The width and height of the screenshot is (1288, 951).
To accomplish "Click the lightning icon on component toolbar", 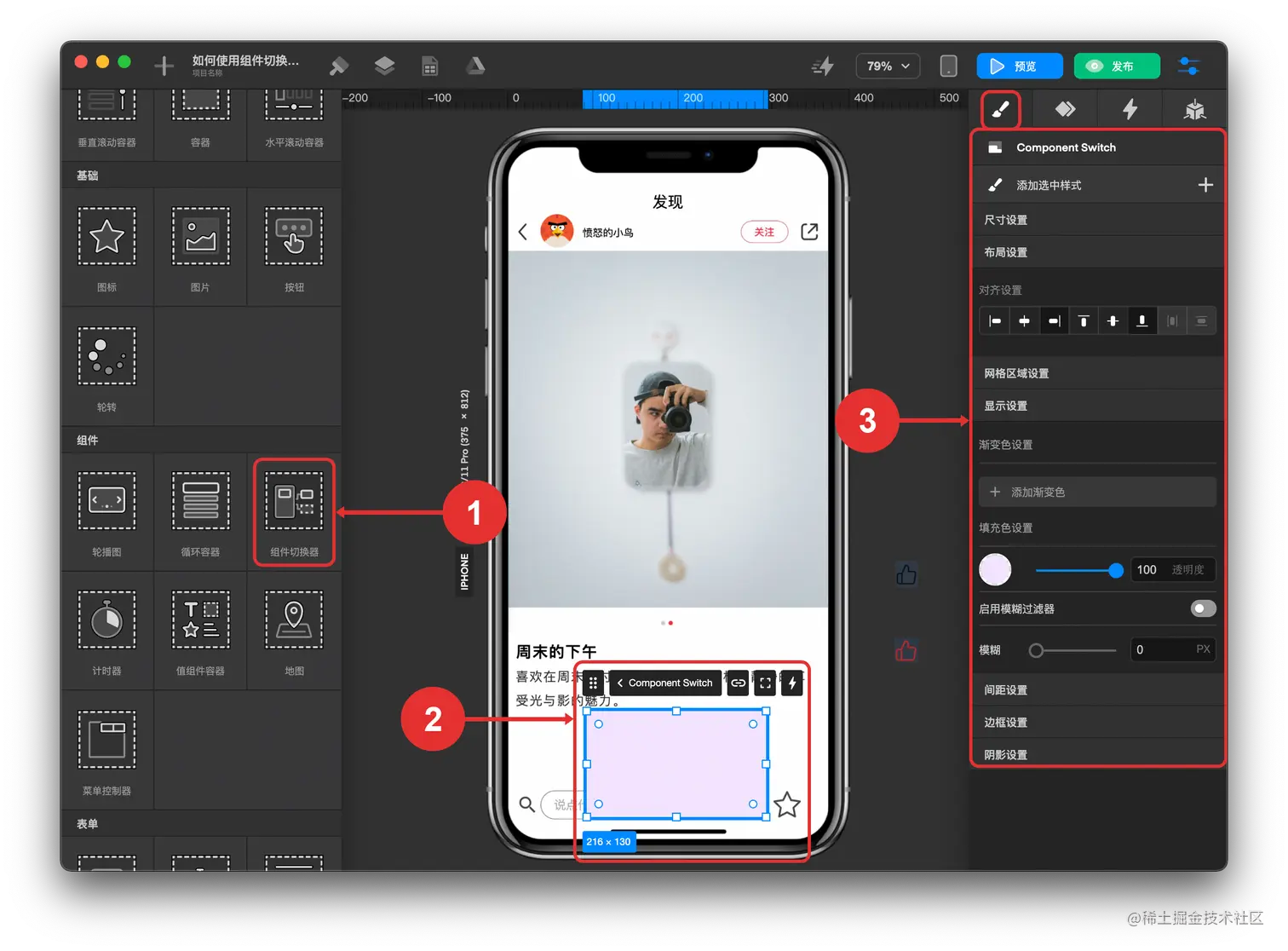I will click(x=792, y=683).
